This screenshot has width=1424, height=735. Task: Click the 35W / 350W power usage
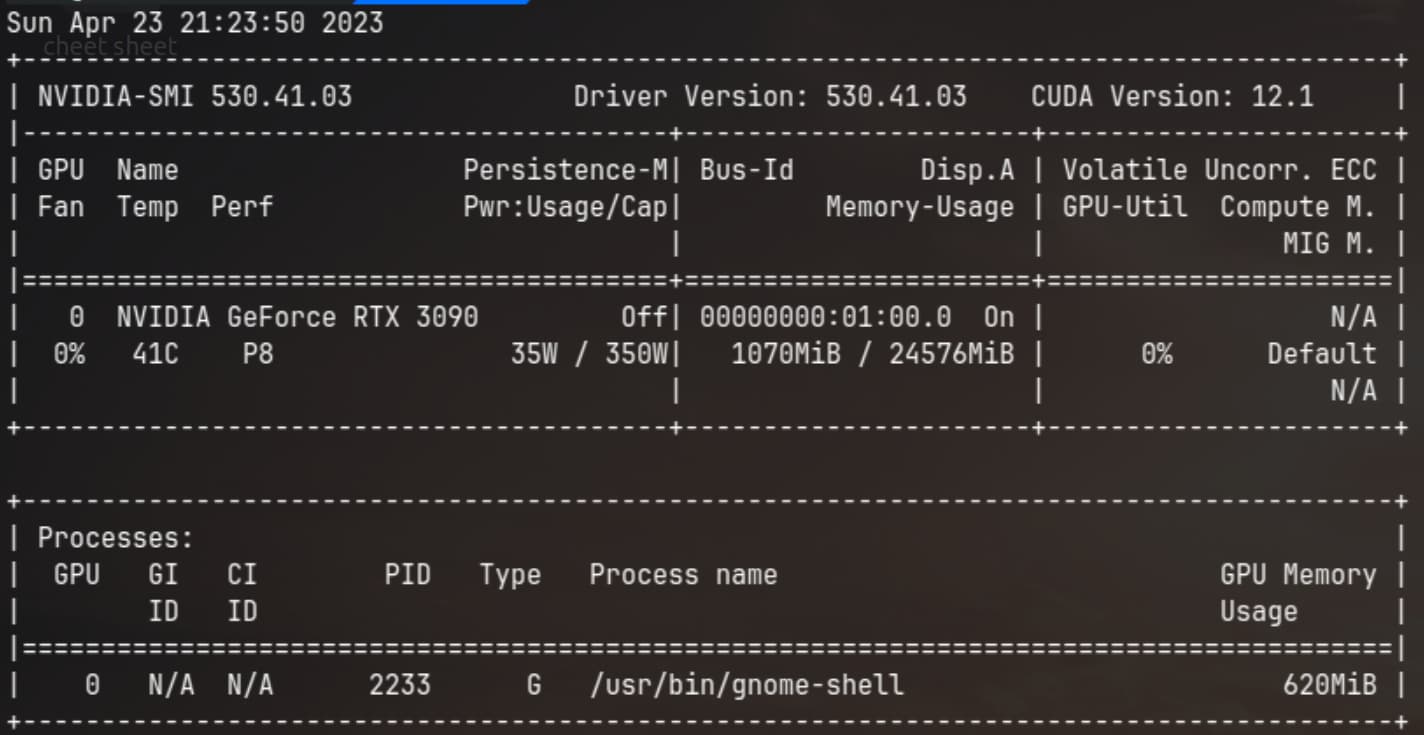[588, 354]
